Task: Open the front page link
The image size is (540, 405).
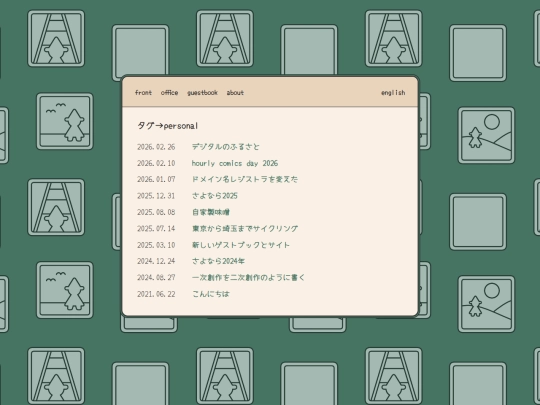Action: 143,93
